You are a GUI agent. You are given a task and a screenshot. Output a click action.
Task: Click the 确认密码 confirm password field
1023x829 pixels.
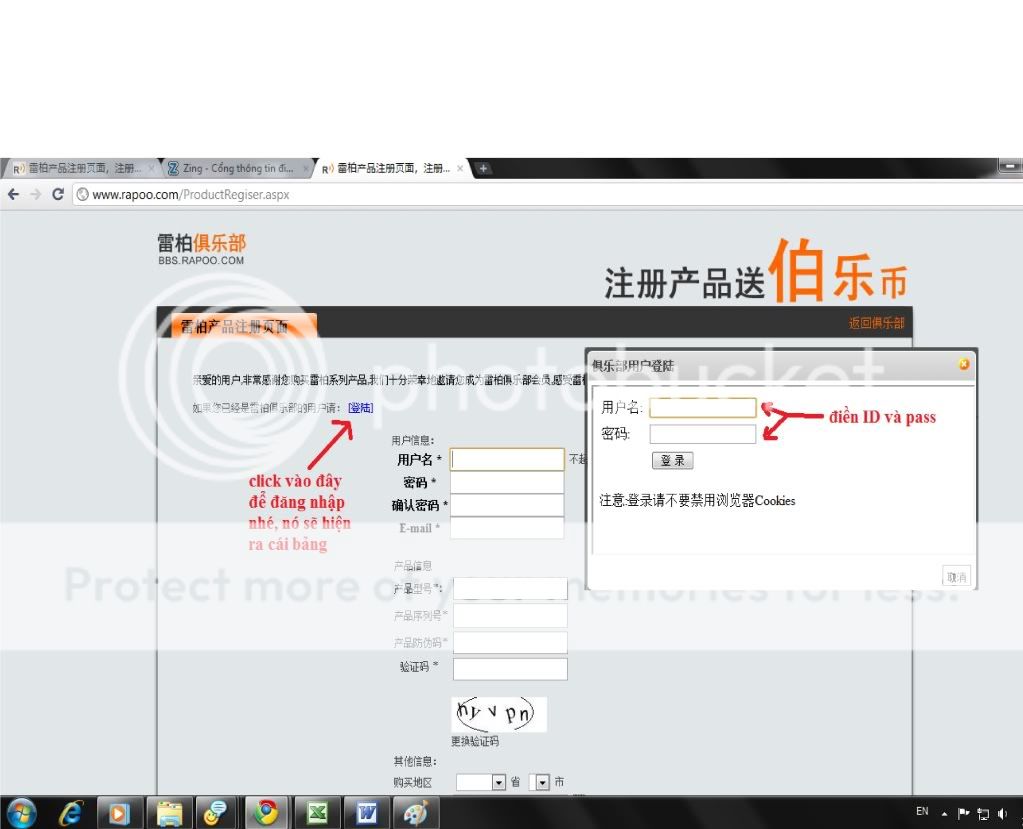508,505
